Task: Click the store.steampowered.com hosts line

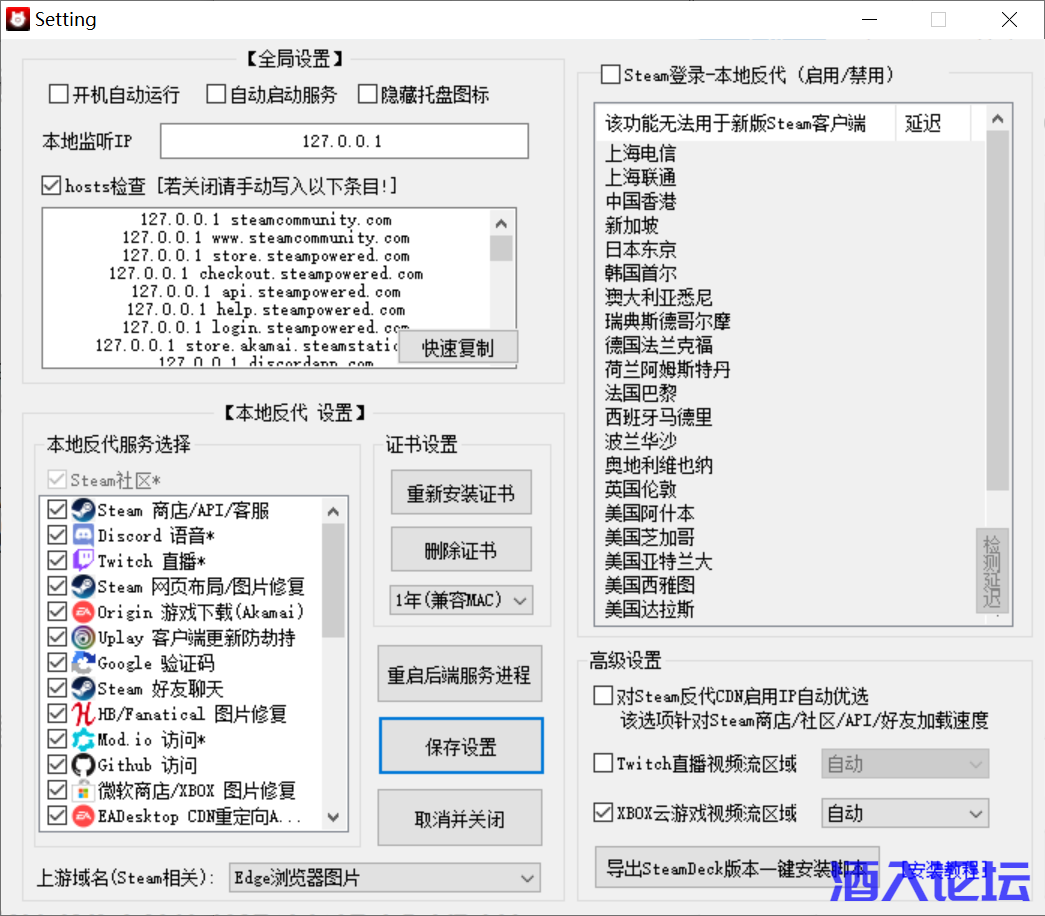Action: pos(266,256)
